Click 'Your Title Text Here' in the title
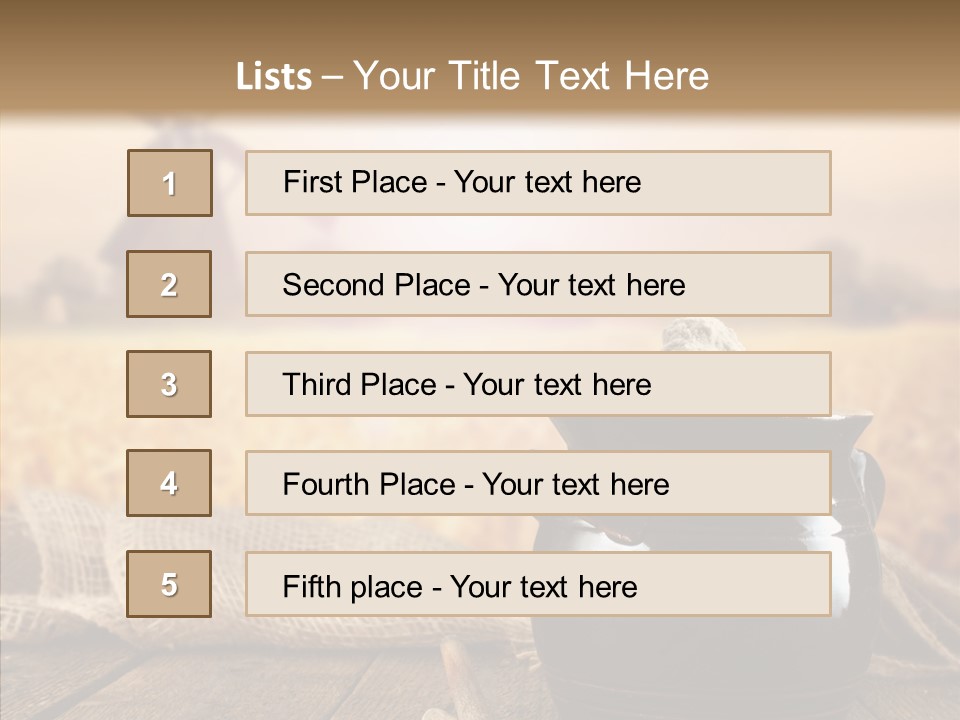 (x=531, y=76)
